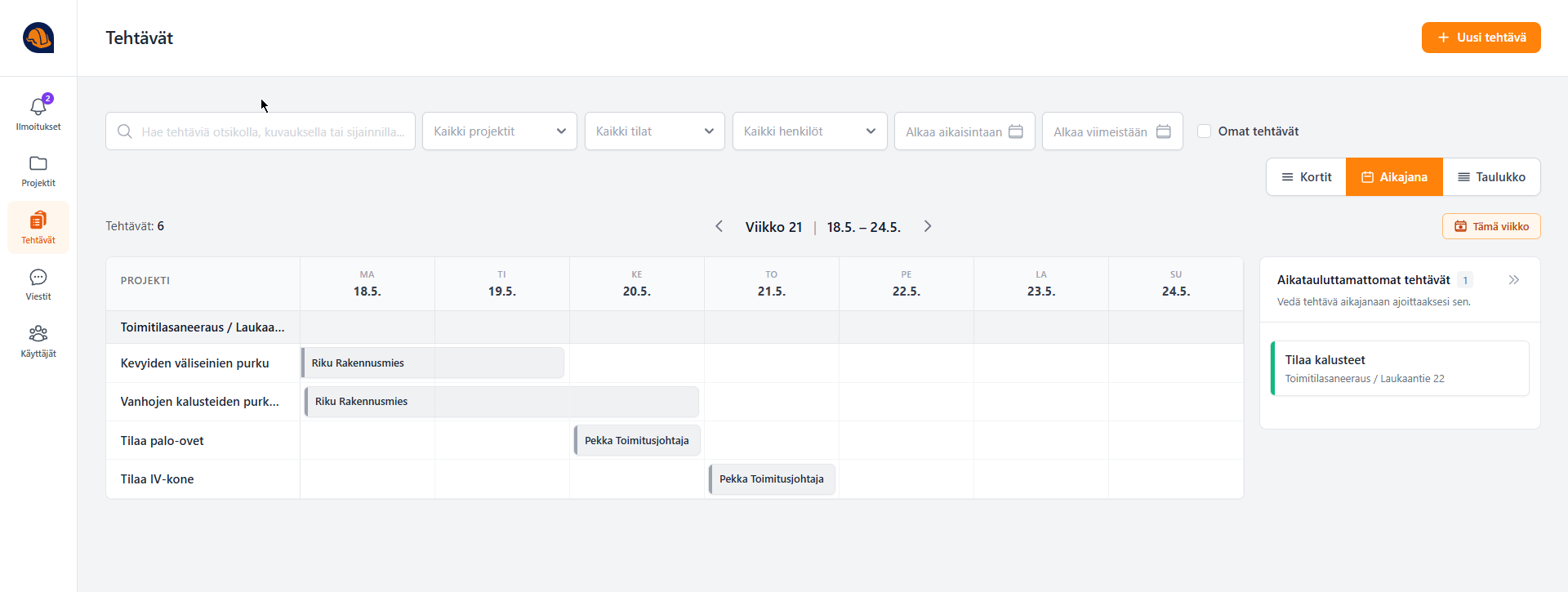Click Vanhojen kalusteiden purk... row label
Image resolution: width=1568 pixels, height=592 pixels.
[200, 402]
